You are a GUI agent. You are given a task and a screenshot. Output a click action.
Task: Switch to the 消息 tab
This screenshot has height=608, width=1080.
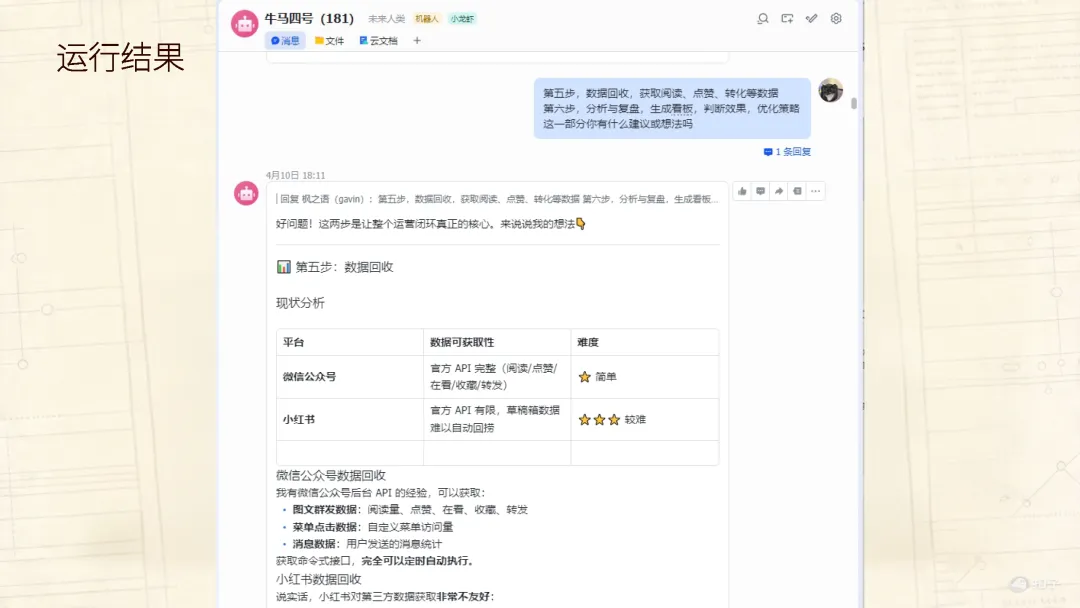click(x=285, y=41)
